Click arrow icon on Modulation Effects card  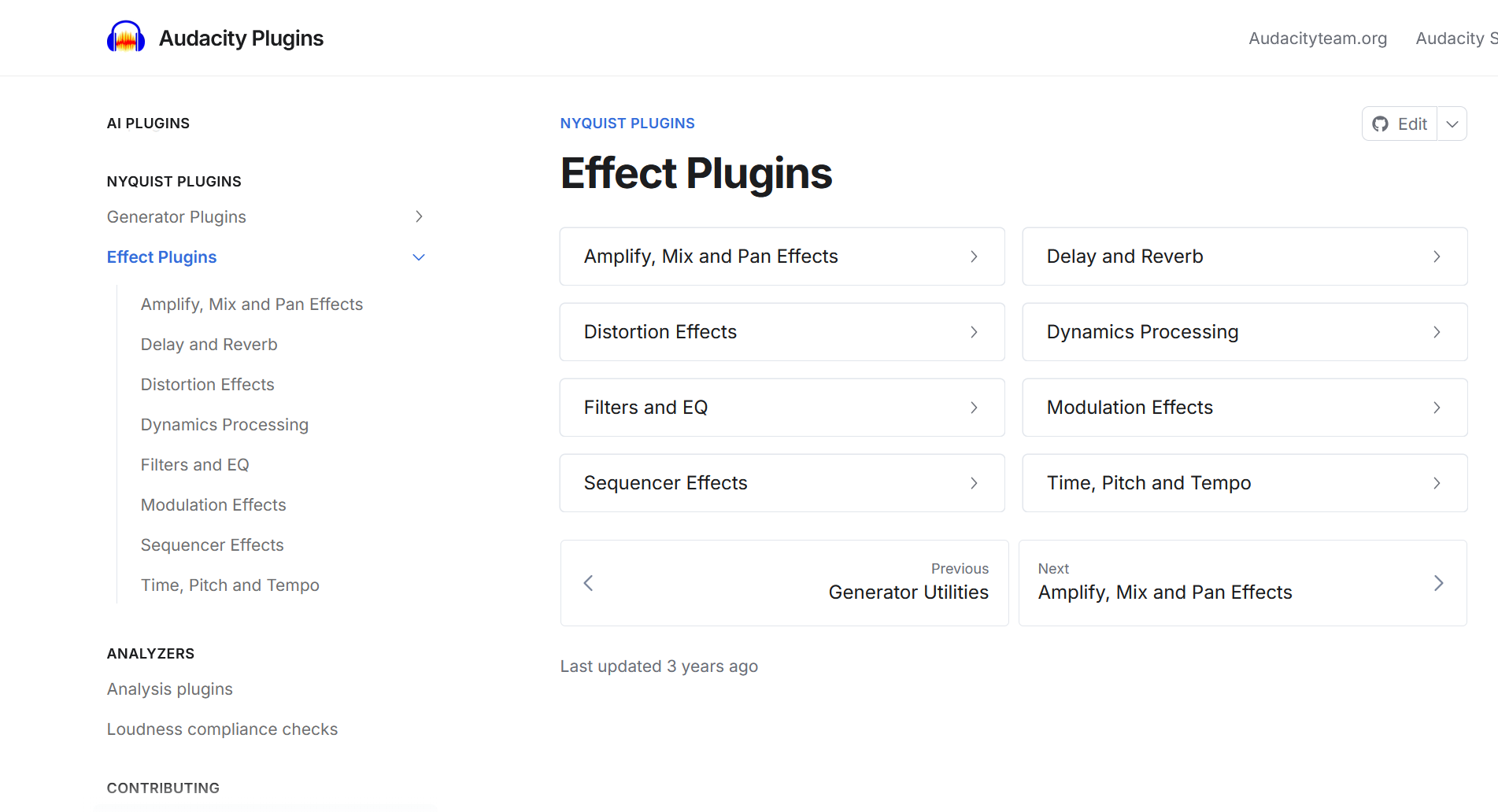1437,408
